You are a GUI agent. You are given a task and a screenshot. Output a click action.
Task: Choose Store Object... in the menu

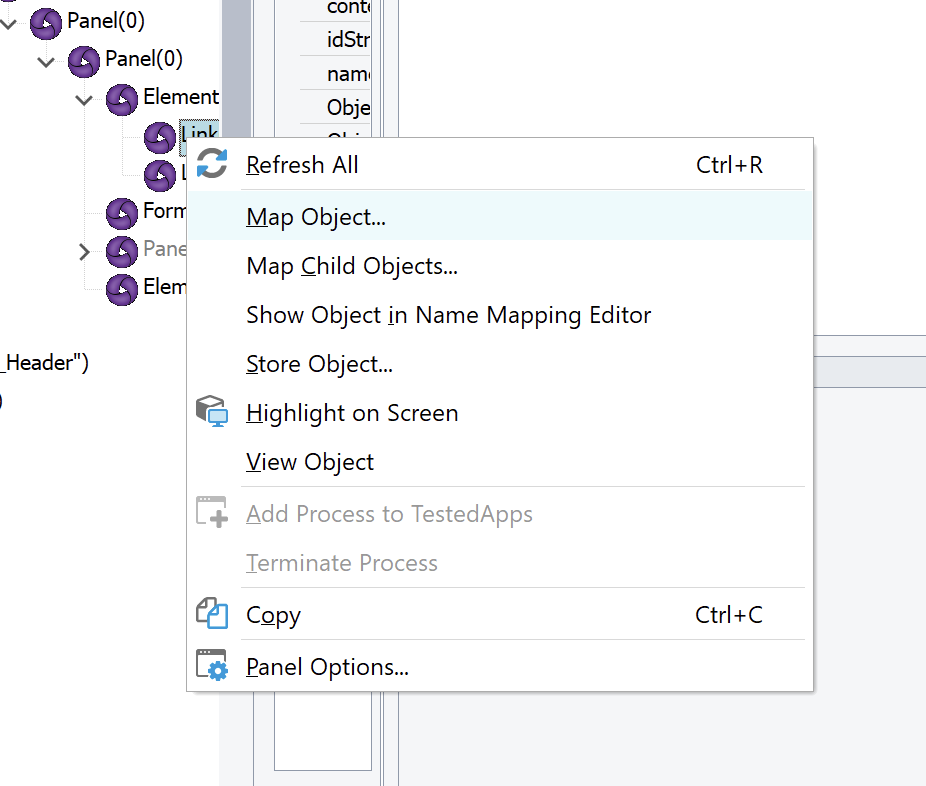tap(319, 364)
